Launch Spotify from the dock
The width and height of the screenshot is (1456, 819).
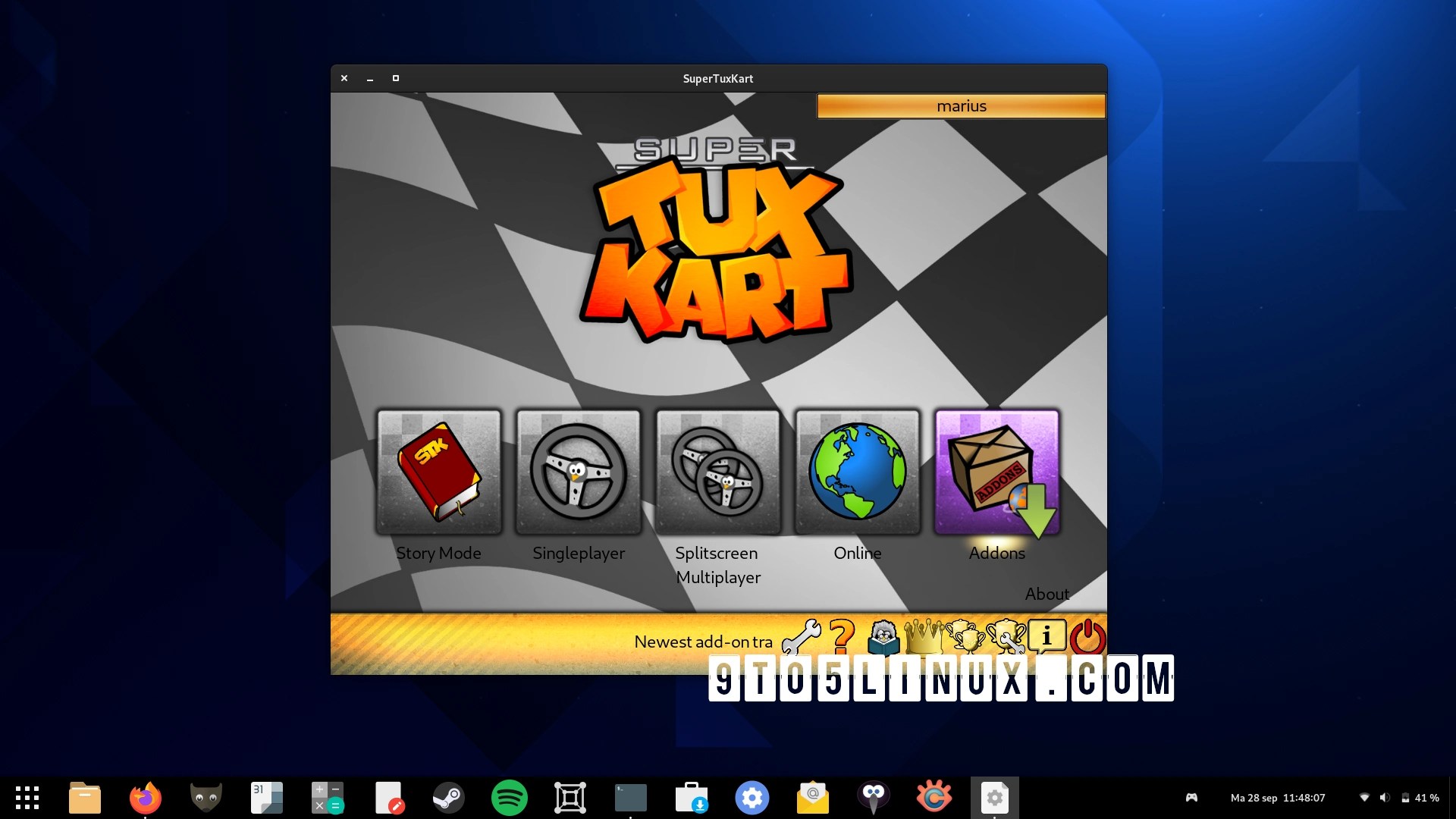coord(510,798)
